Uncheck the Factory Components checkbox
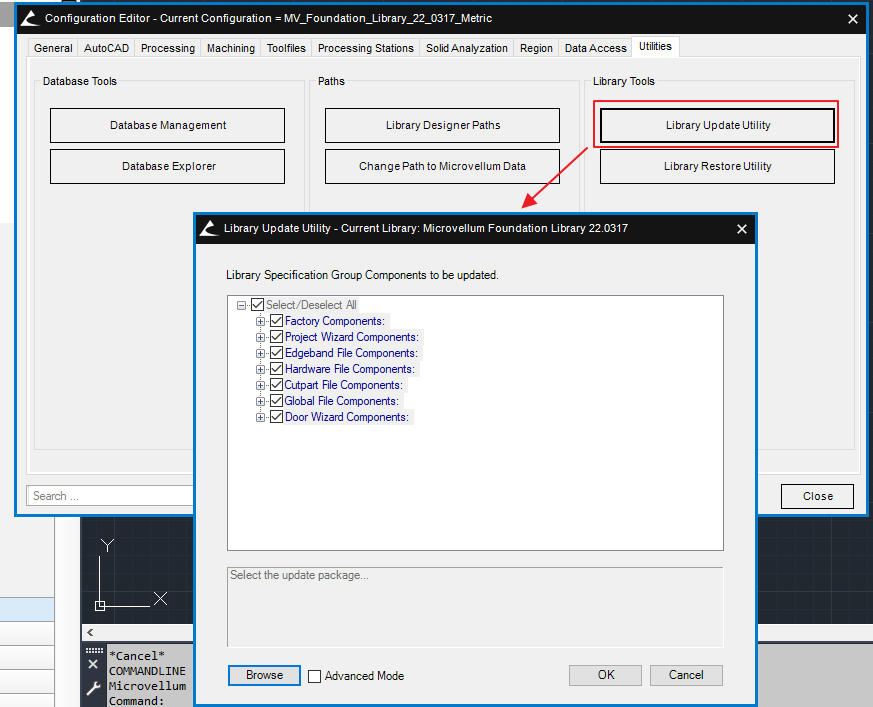Image resolution: width=873 pixels, height=707 pixels. click(x=277, y=321)
